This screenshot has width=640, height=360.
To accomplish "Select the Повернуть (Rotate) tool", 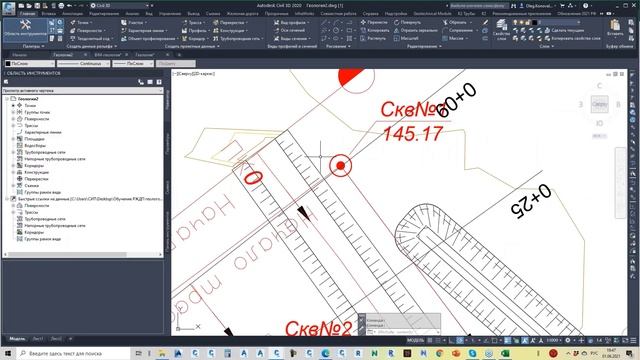I will [407, 22].
